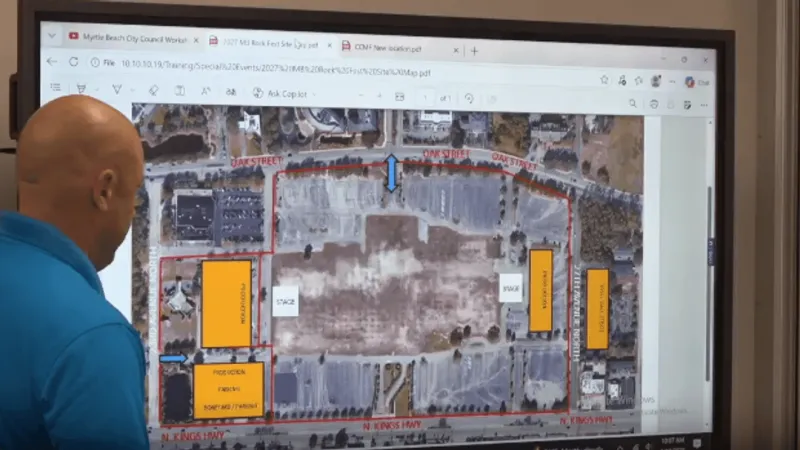Open the browser profile avatar
The width and height of the screenshot is (800, 450).
click(656, 81)
